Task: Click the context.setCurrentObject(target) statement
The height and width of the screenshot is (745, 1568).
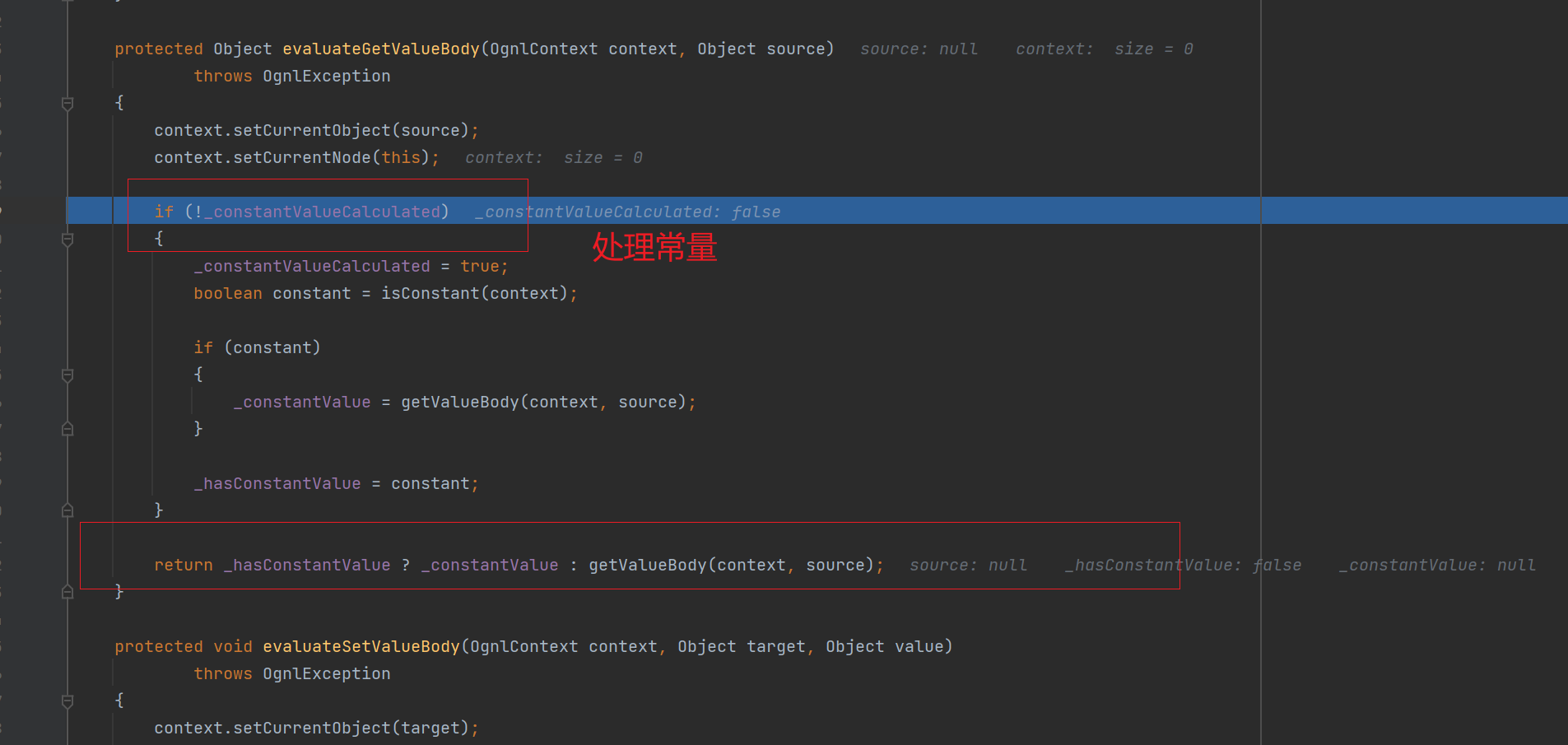Action: (x=316, y=729)
